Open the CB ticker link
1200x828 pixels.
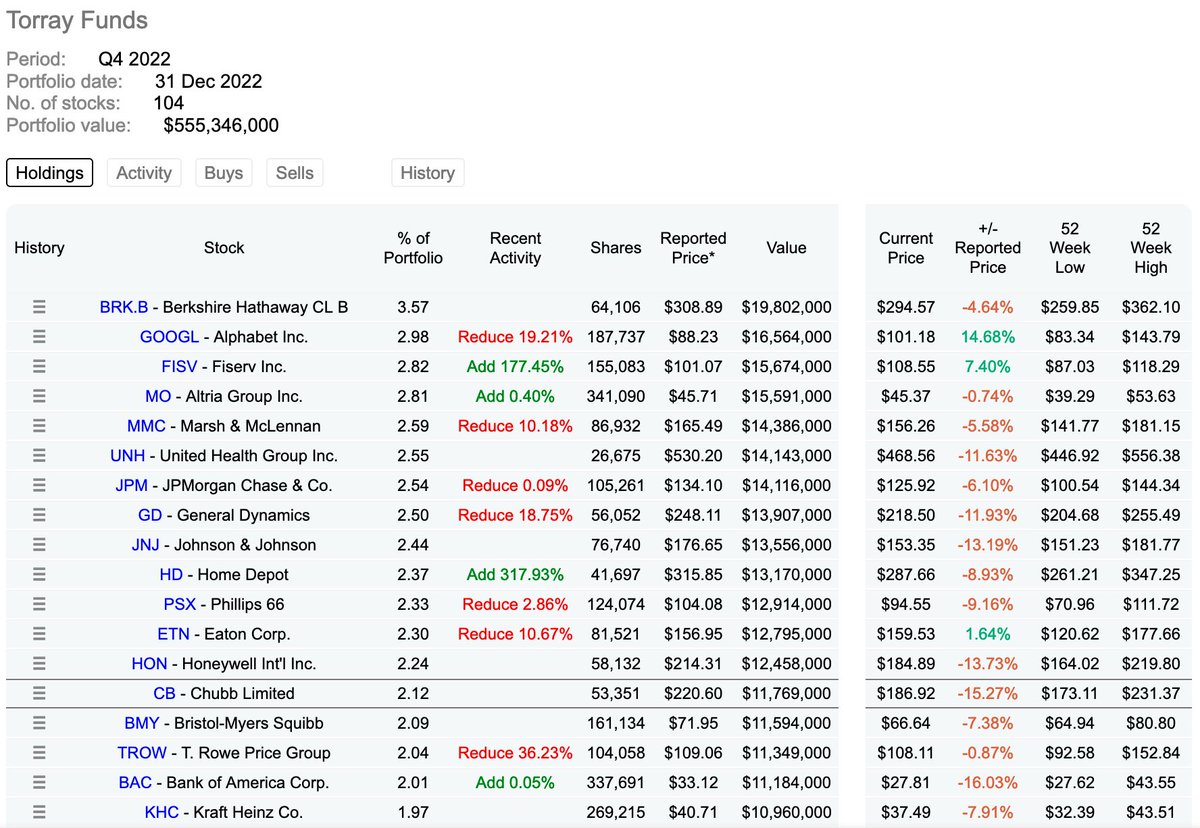pyautogui.click(x=165, y=693)
